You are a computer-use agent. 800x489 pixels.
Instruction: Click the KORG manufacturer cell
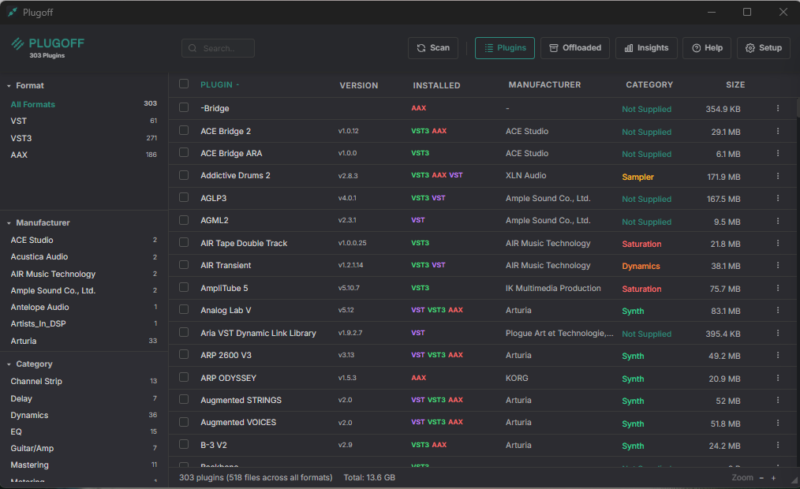click(516, 378)
